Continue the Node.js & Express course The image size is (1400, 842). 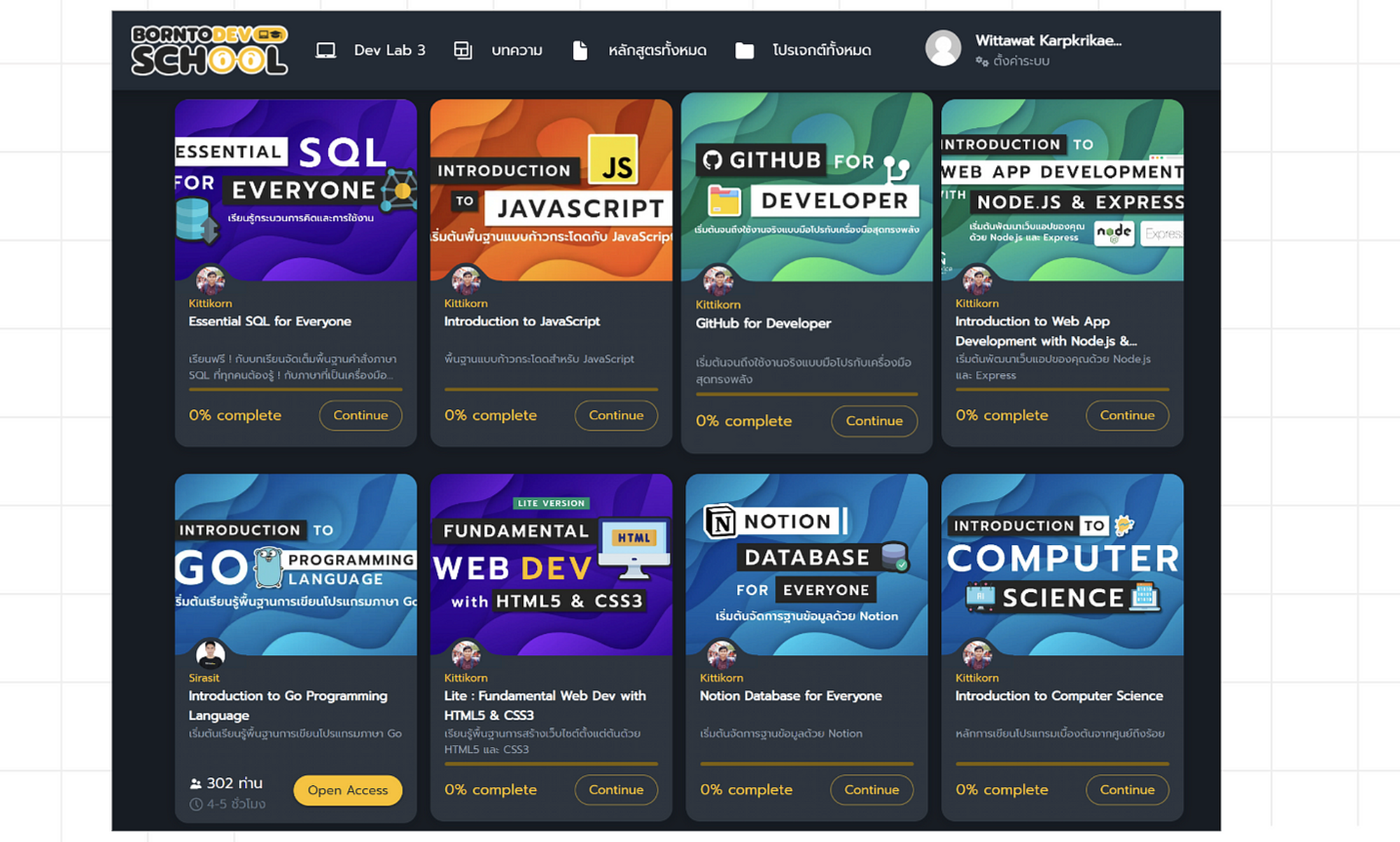pyautogui.click(x=1127, y=415)
